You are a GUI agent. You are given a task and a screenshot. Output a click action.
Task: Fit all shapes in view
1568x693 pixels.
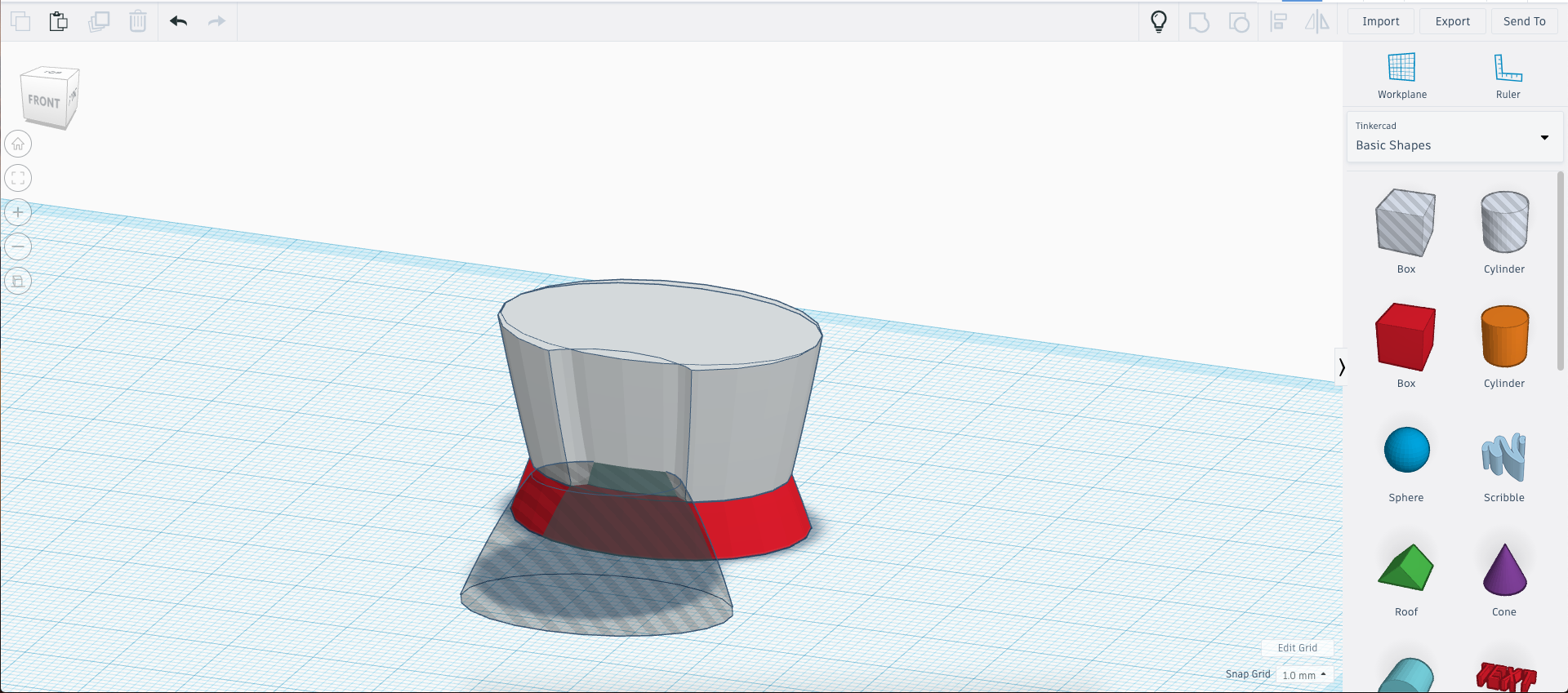click(x=18, y=178)
